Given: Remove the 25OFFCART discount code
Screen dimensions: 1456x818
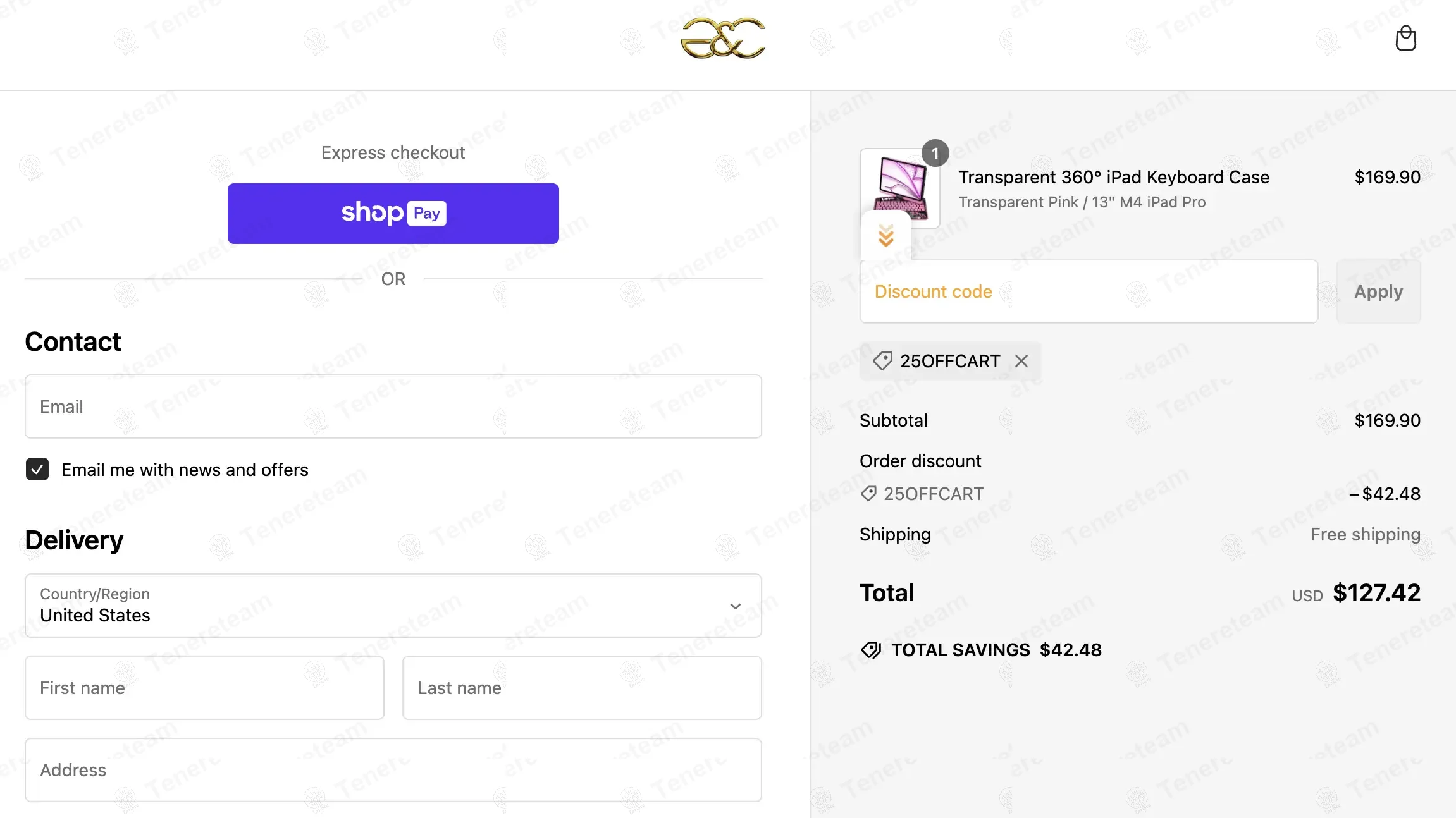Looking at the screenshot, I should 1021,361.
